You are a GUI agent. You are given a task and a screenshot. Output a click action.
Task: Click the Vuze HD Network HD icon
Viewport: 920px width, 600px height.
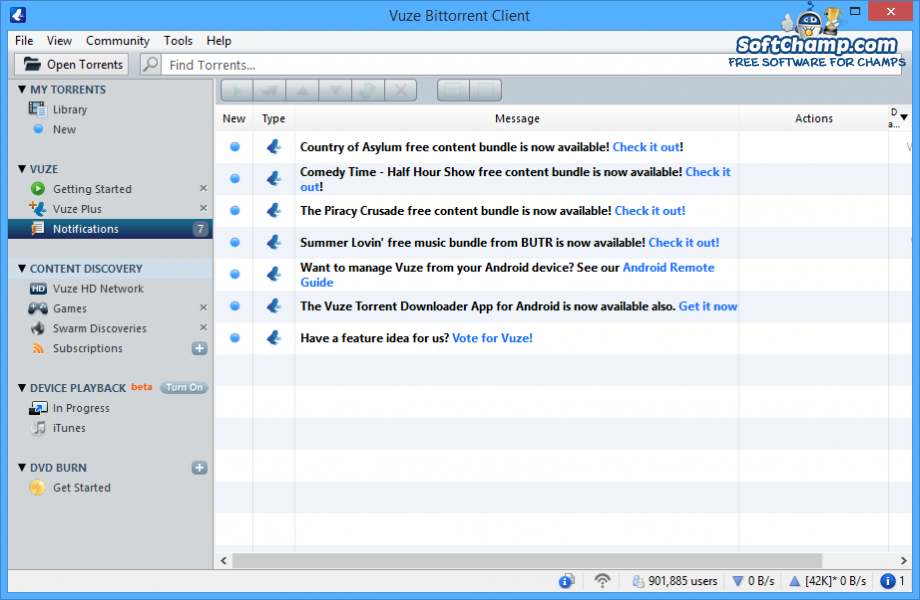[38, 289]
